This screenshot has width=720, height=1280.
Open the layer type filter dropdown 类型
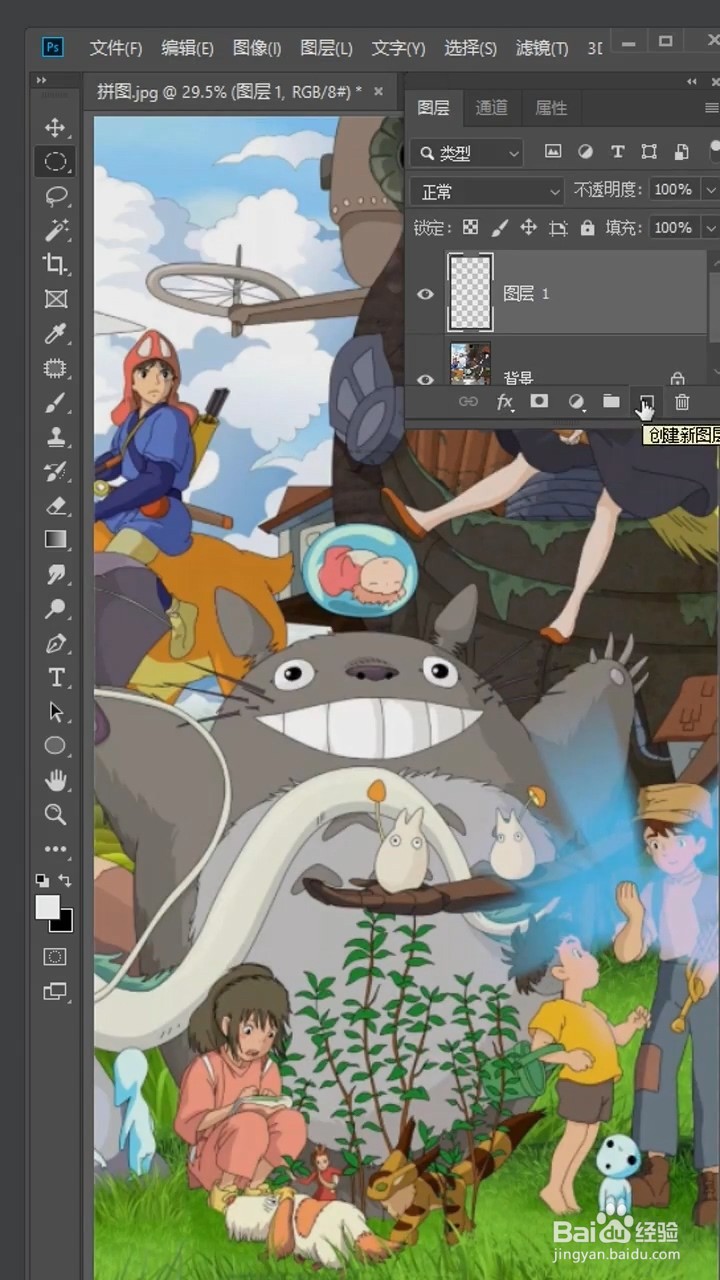467,153
